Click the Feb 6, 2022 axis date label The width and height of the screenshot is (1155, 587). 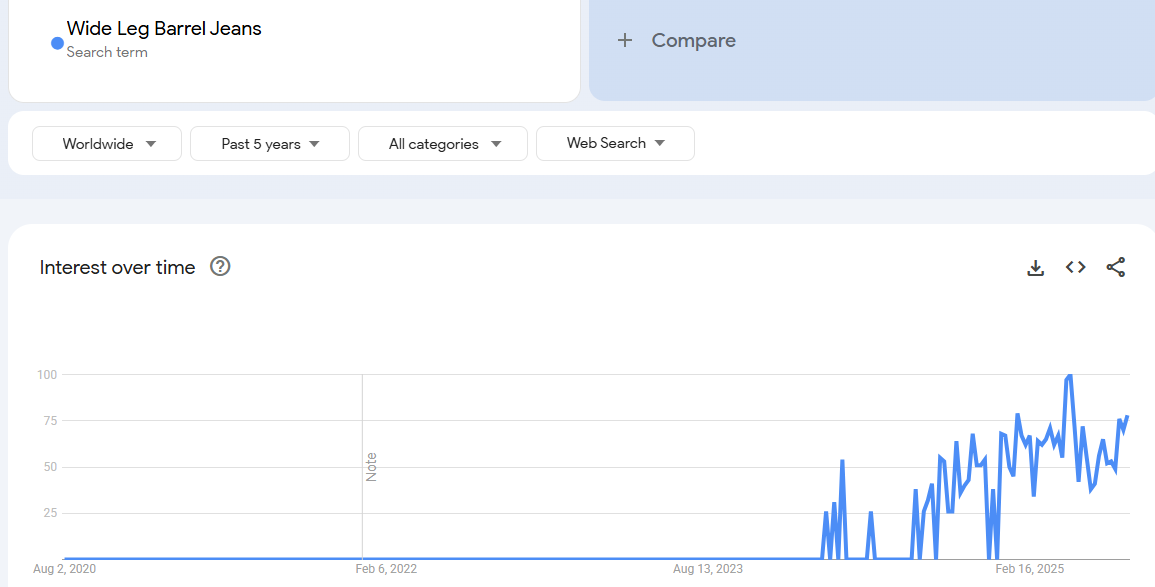pyautogui.click(x=386, y=569)
